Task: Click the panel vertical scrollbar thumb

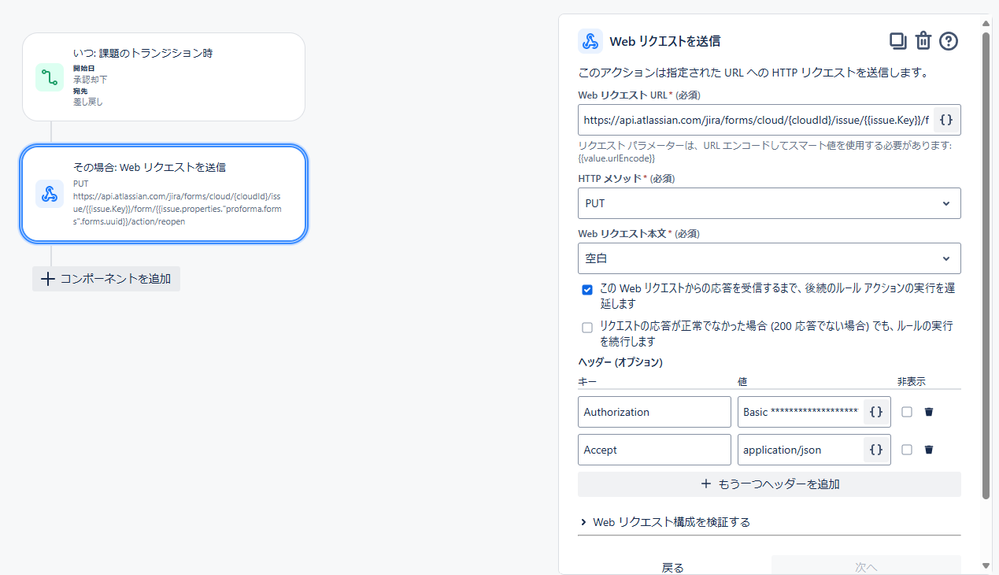Action: [986, 265]
